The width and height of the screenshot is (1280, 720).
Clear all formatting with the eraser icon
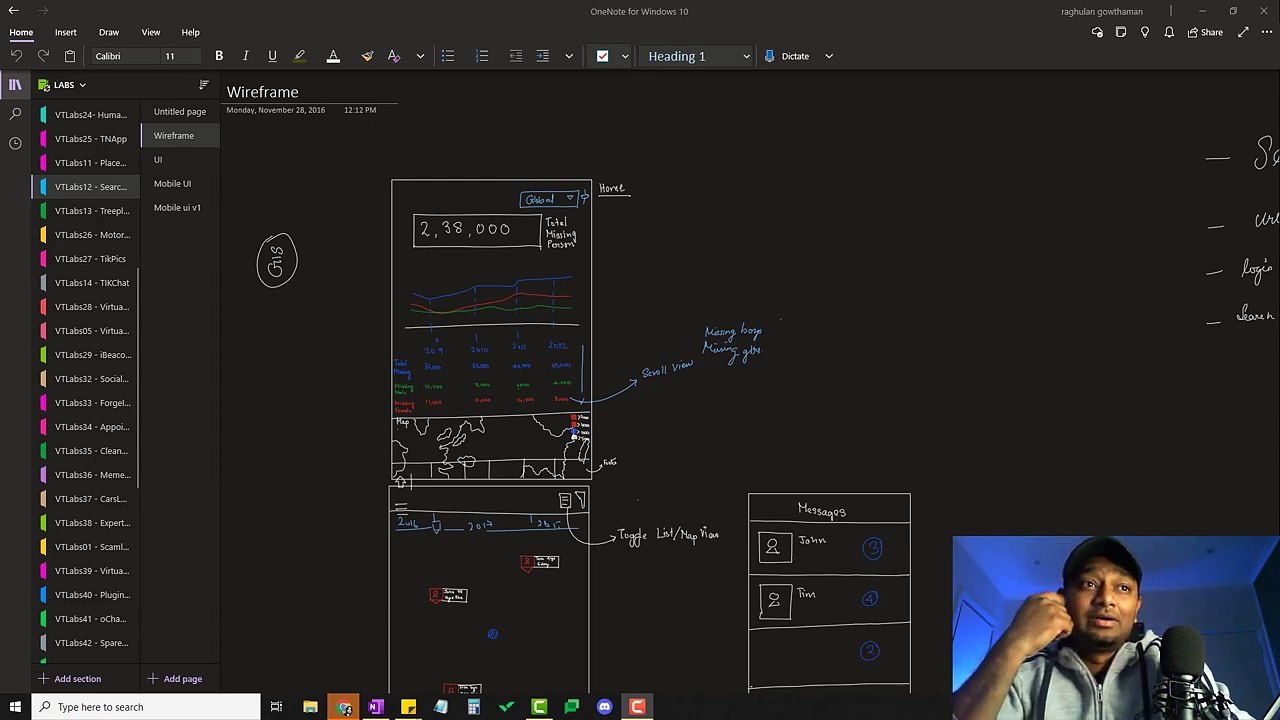click(394, 56)
